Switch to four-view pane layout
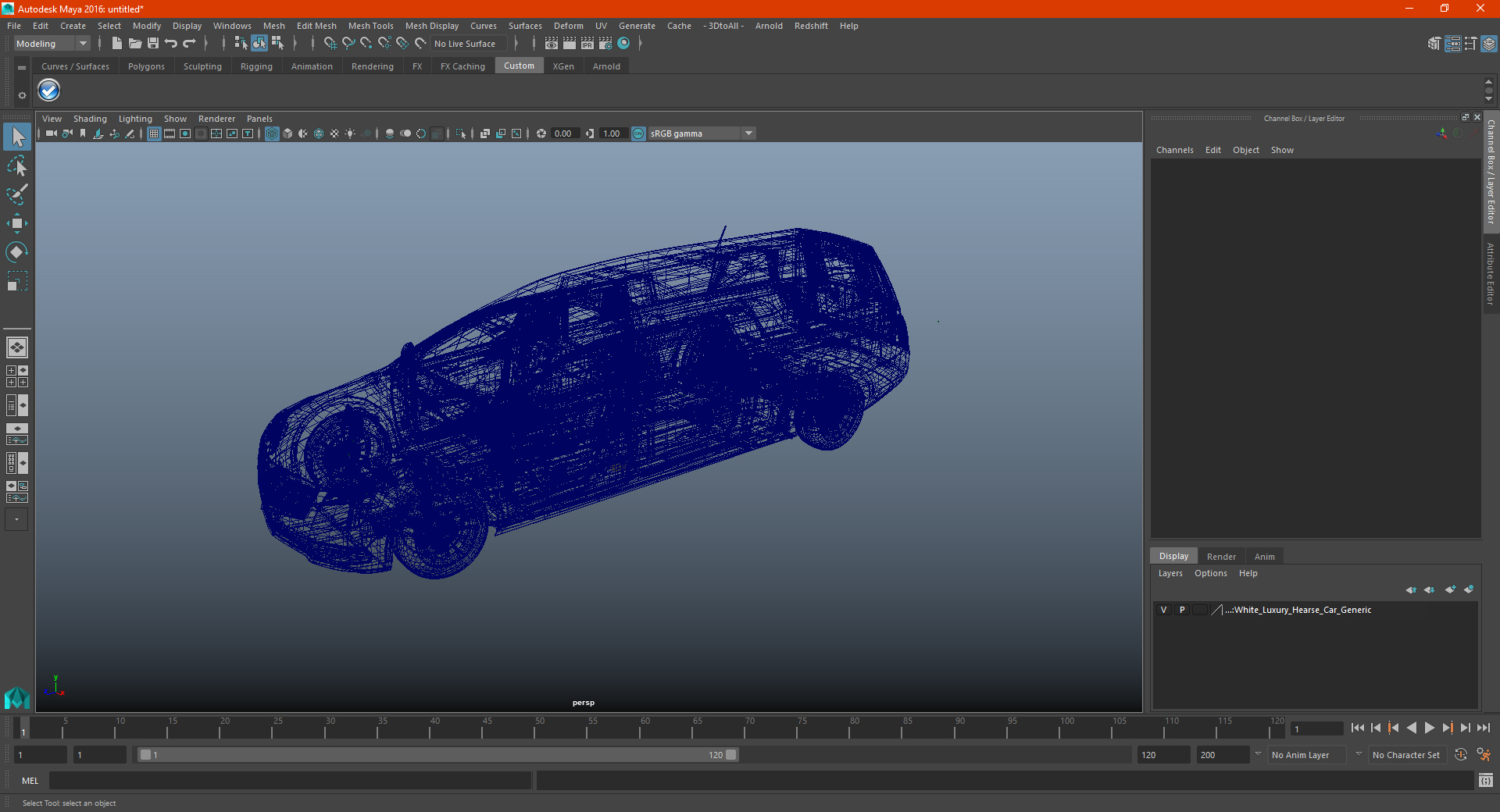Image resolution: width=1500 pixels, height=812 pixels. coord(17,376)
